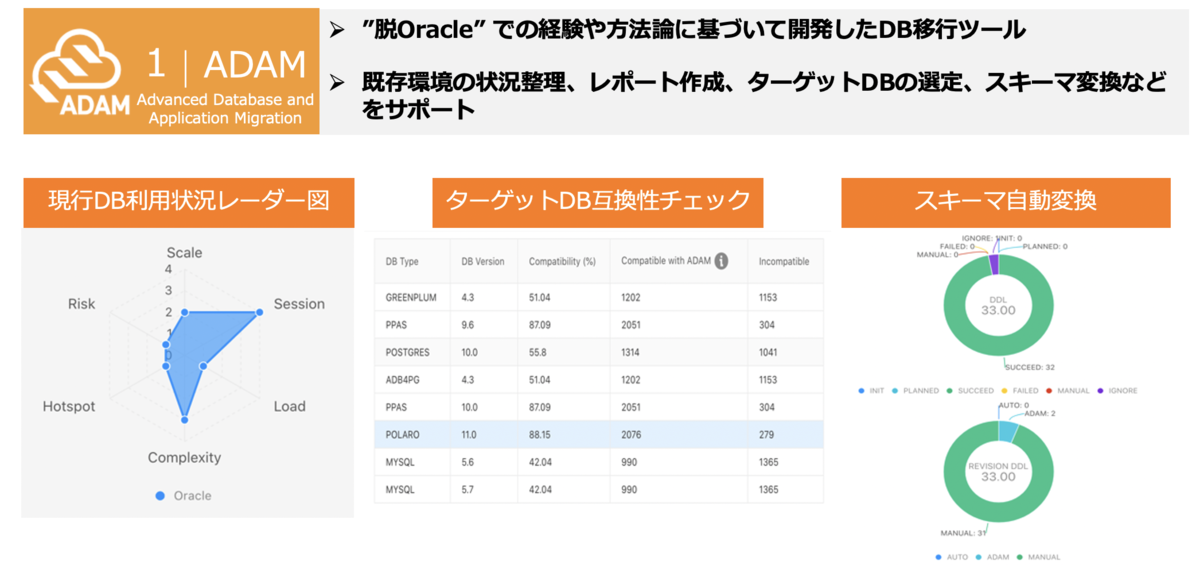Viewport: 1200px width, 566px height.
Task: Click the purple IGNORE slice of DDL donut
Action: coord(993,263)
